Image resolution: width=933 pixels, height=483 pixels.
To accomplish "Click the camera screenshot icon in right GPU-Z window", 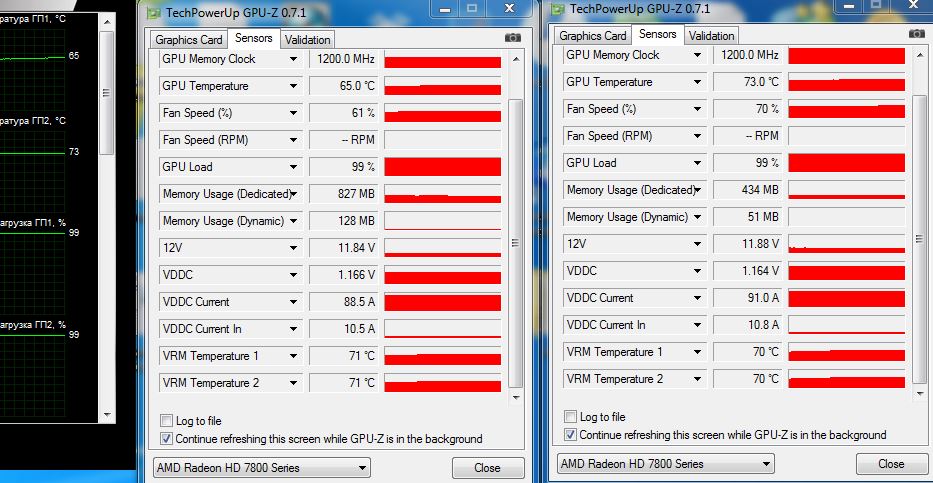I will point(916,33).
